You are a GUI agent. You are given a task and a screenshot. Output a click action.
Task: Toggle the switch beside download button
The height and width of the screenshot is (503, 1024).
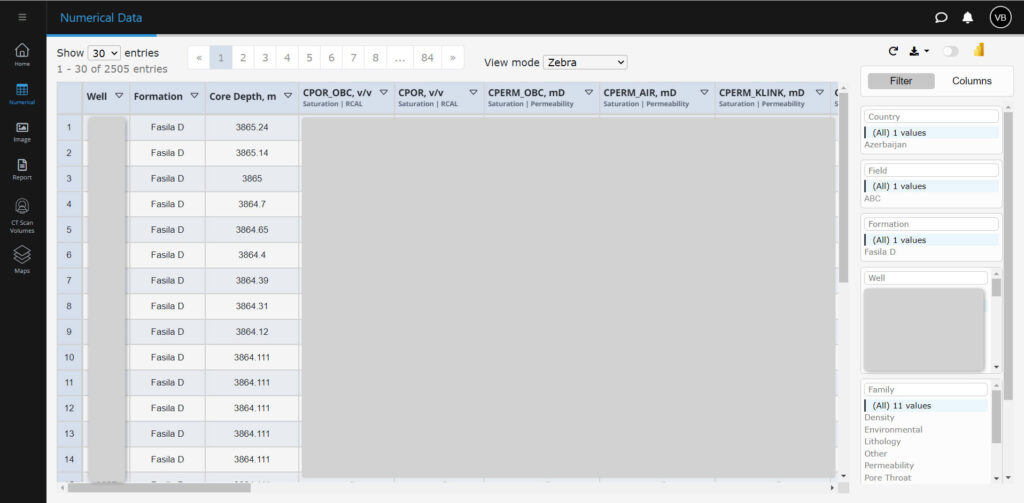pos(950,51)
